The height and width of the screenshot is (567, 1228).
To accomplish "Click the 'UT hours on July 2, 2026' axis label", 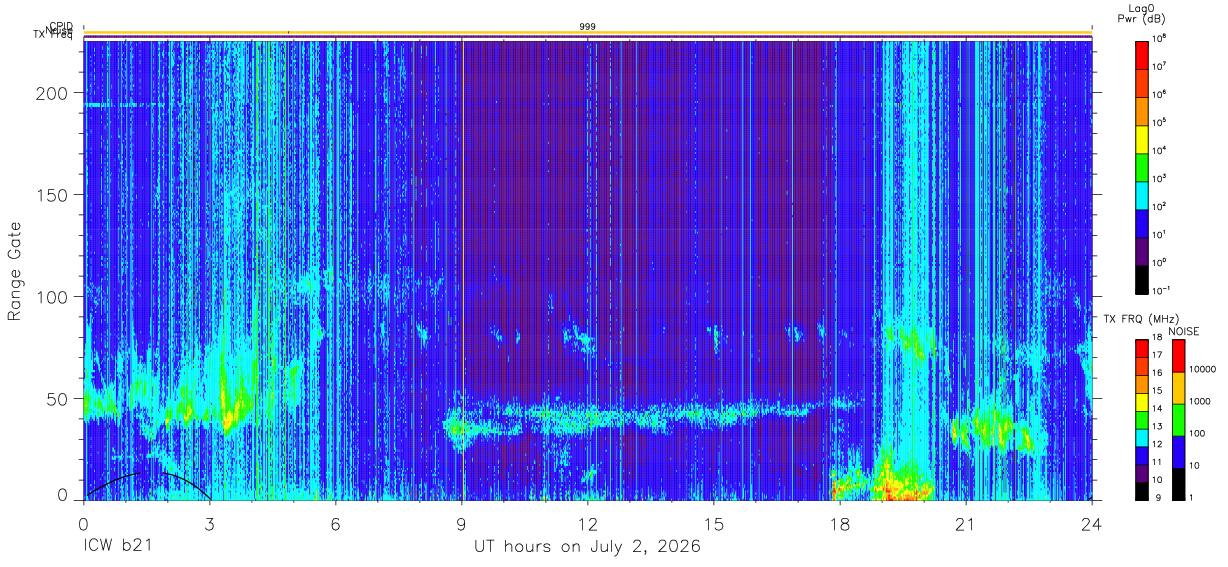I will click(586, 547).
